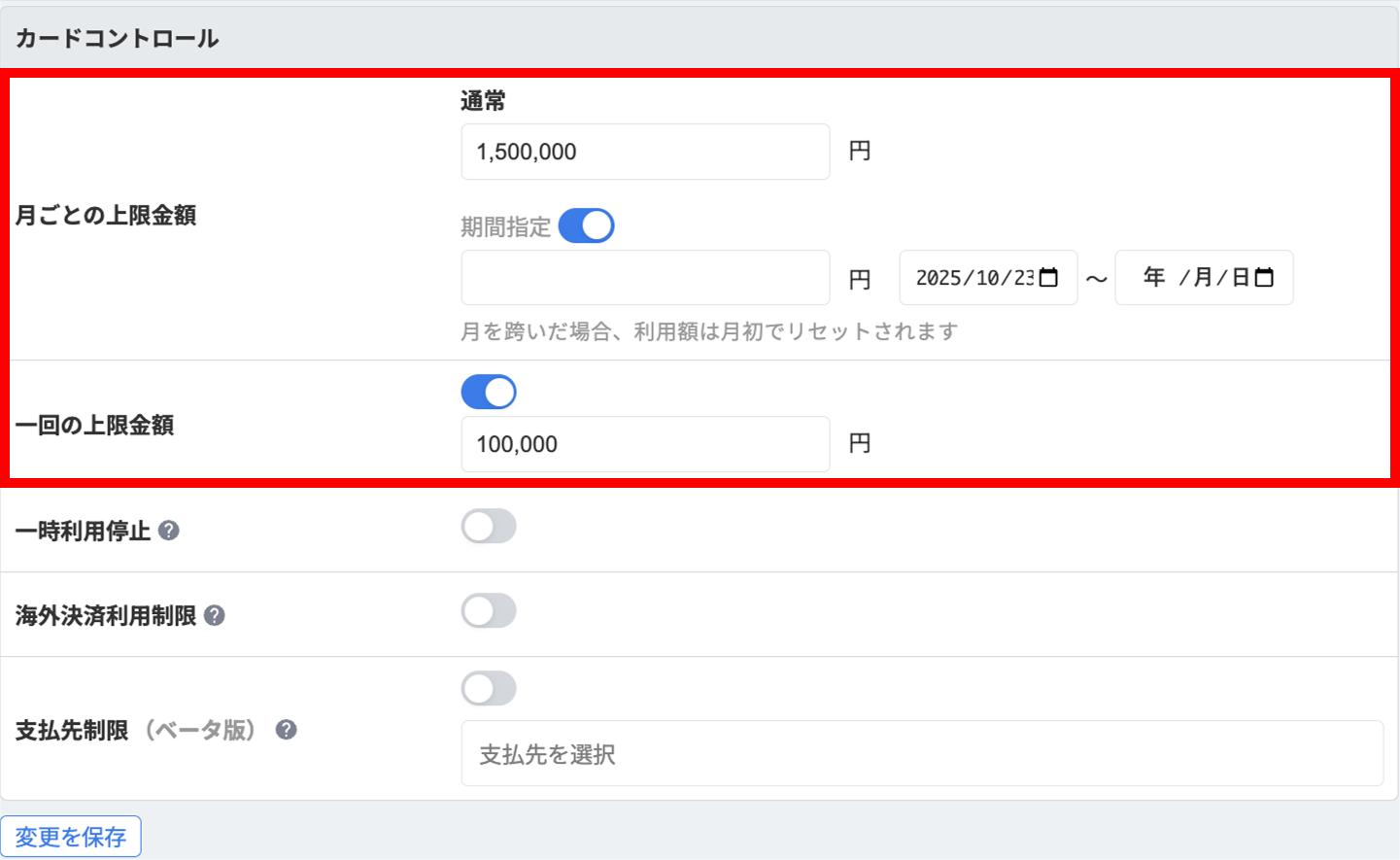
Task: Select the 月 segment of the end date
Action: [1203, 278]
